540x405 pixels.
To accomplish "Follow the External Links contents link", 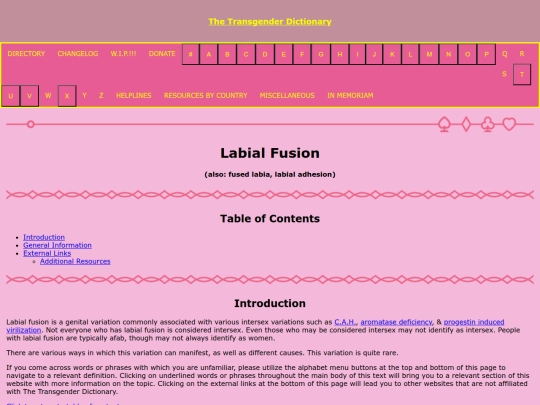I will pos(47,253).
